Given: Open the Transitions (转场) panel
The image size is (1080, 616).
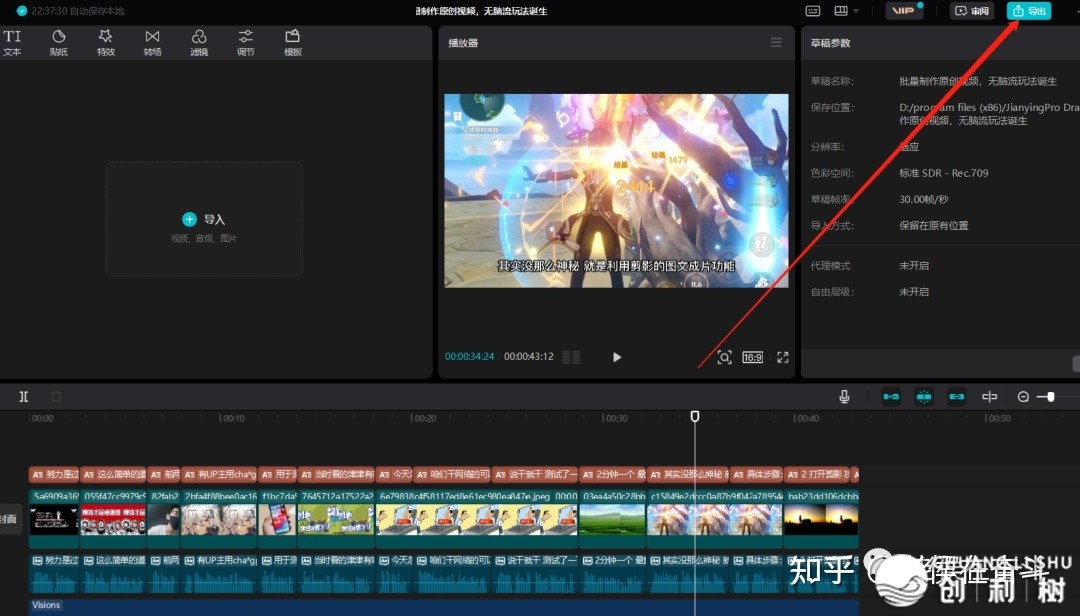Looking at the screenshot, I should (152, 42).
